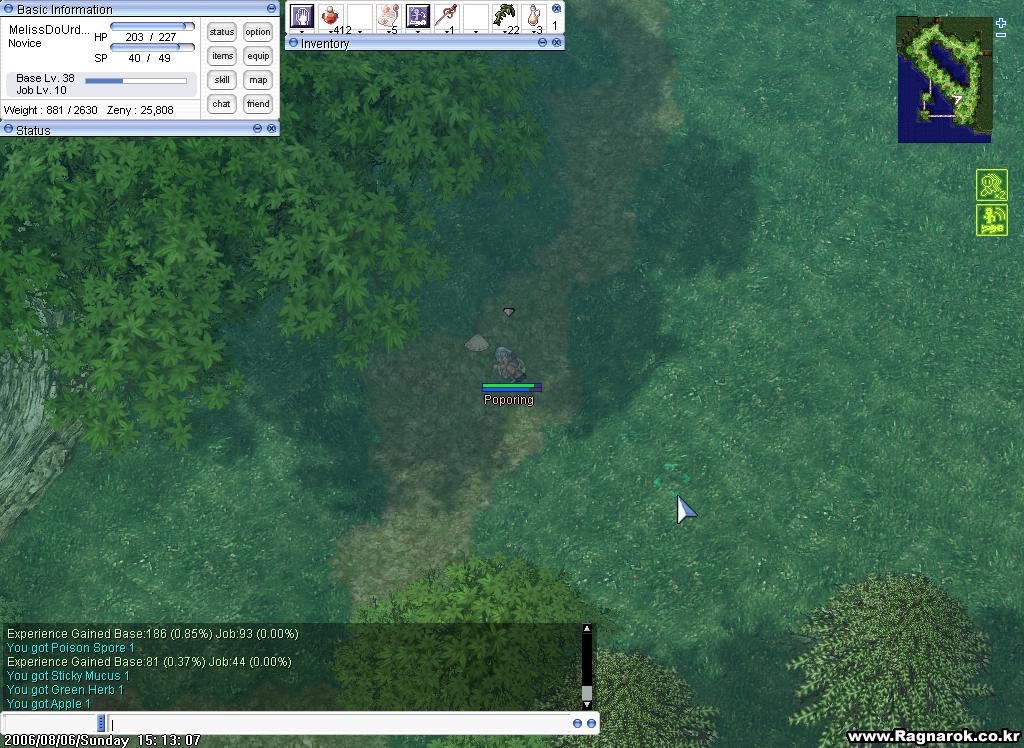Click the round icon left of Inventory title
The image size is (1024, 748).
[x=293, y=43]
